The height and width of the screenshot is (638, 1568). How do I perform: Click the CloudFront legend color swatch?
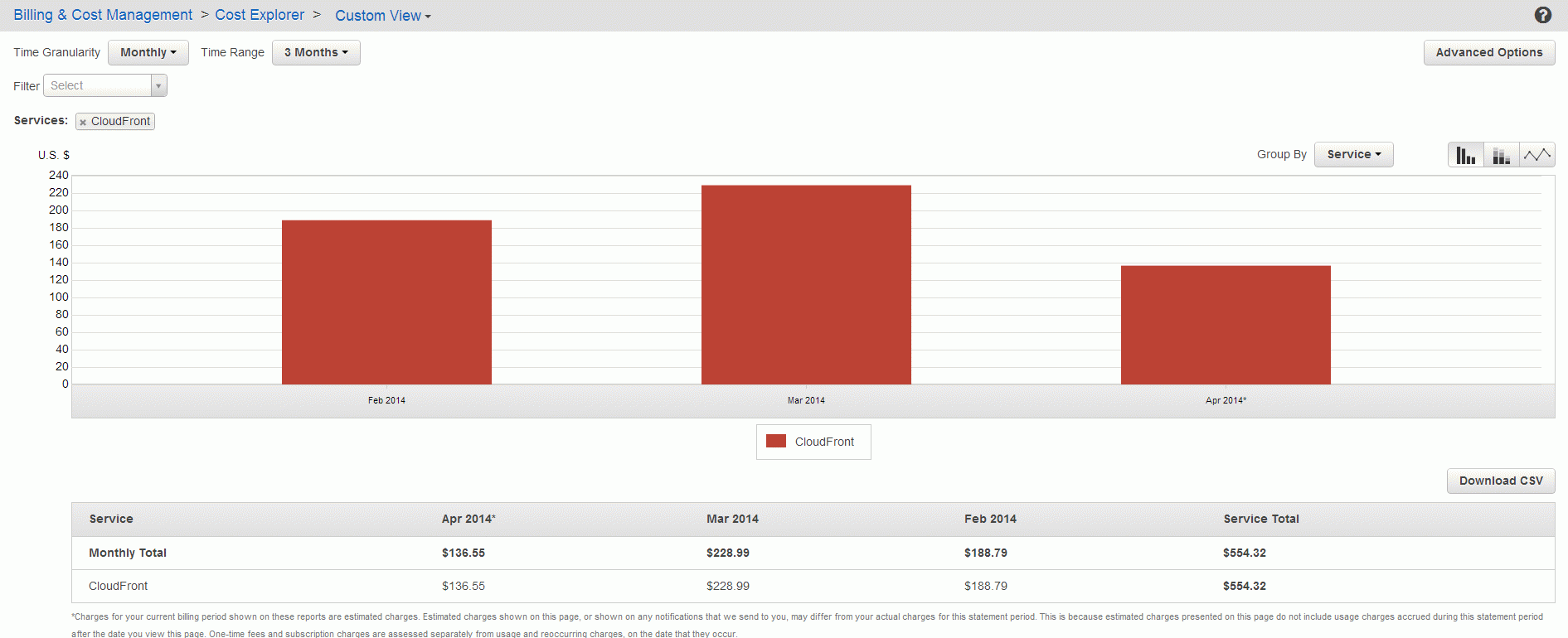(x=776, y=442)
